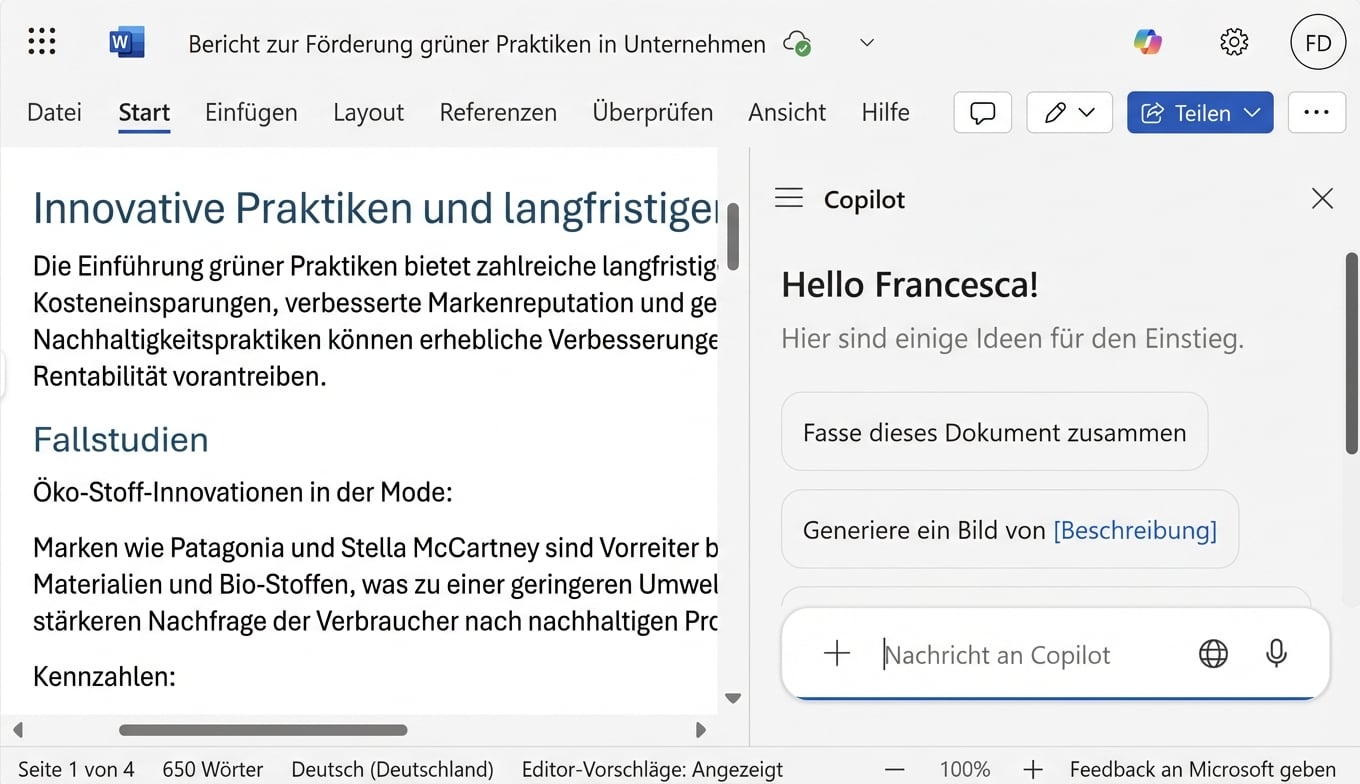Open the Microsoft 365 app launcher

[41, 41]
